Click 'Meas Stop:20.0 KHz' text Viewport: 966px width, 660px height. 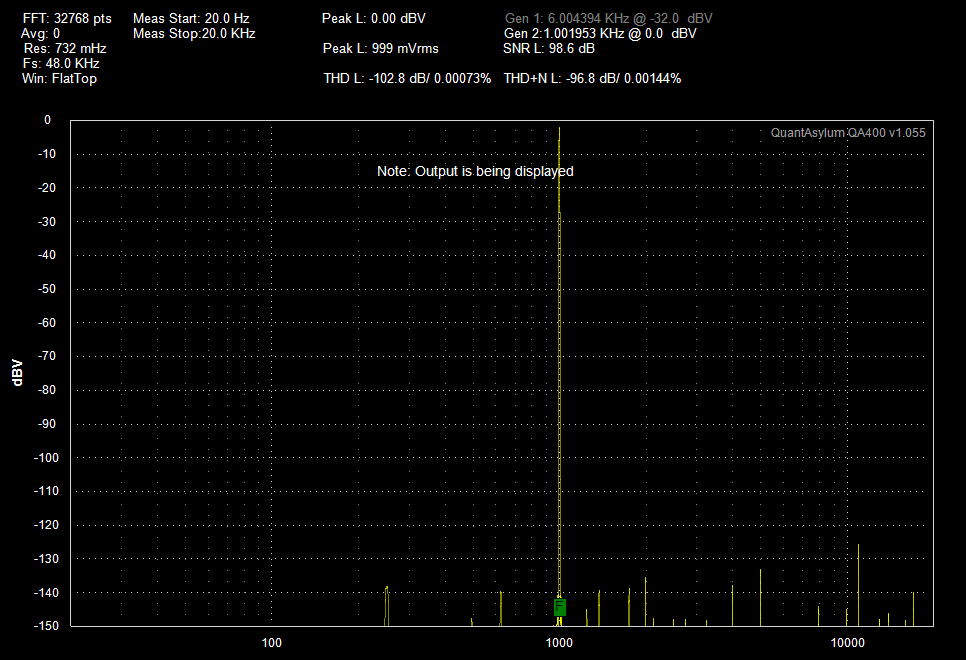pyautogui.click(x=194, y=33)
